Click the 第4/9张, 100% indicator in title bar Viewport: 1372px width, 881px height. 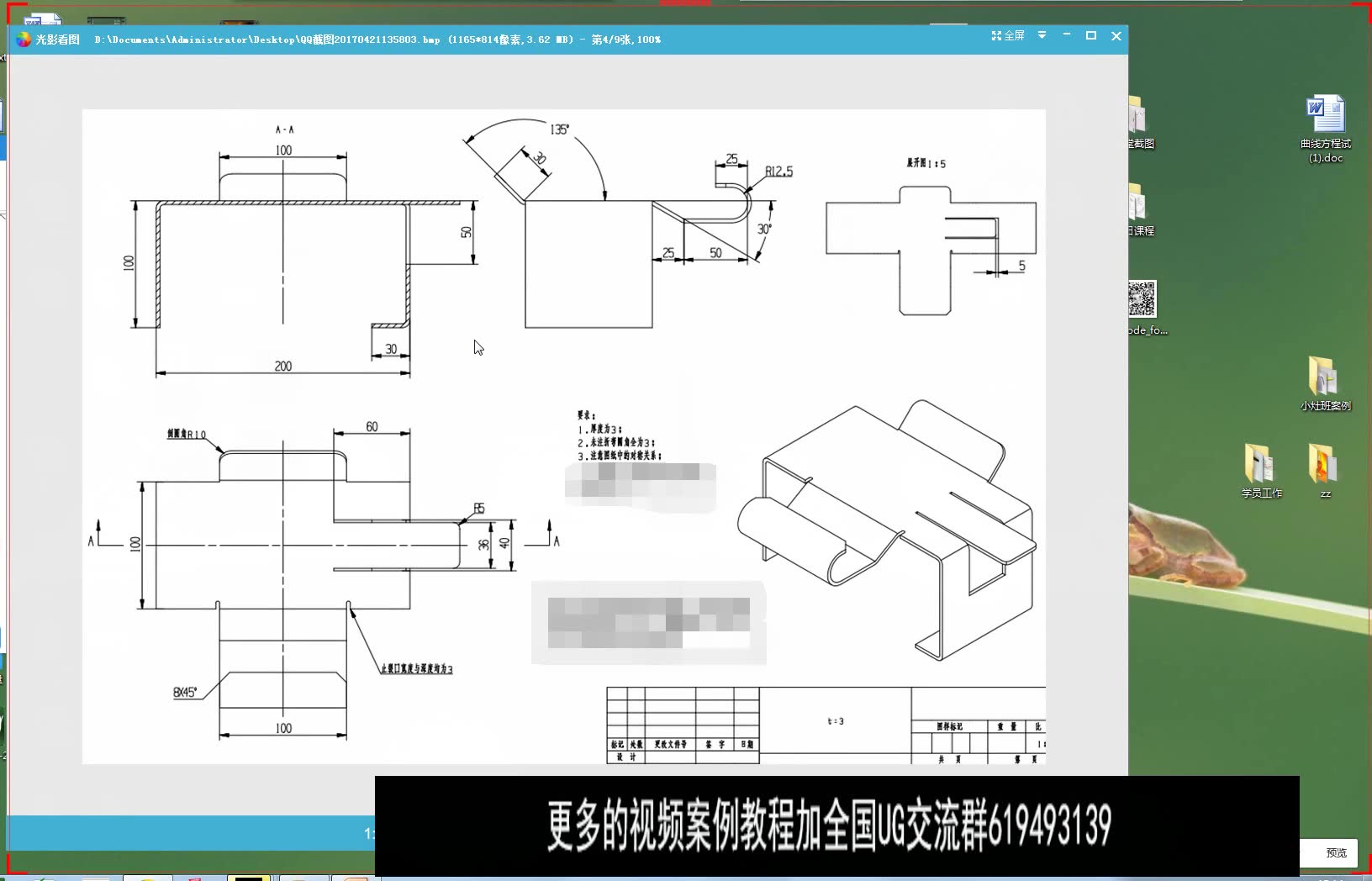625,40
